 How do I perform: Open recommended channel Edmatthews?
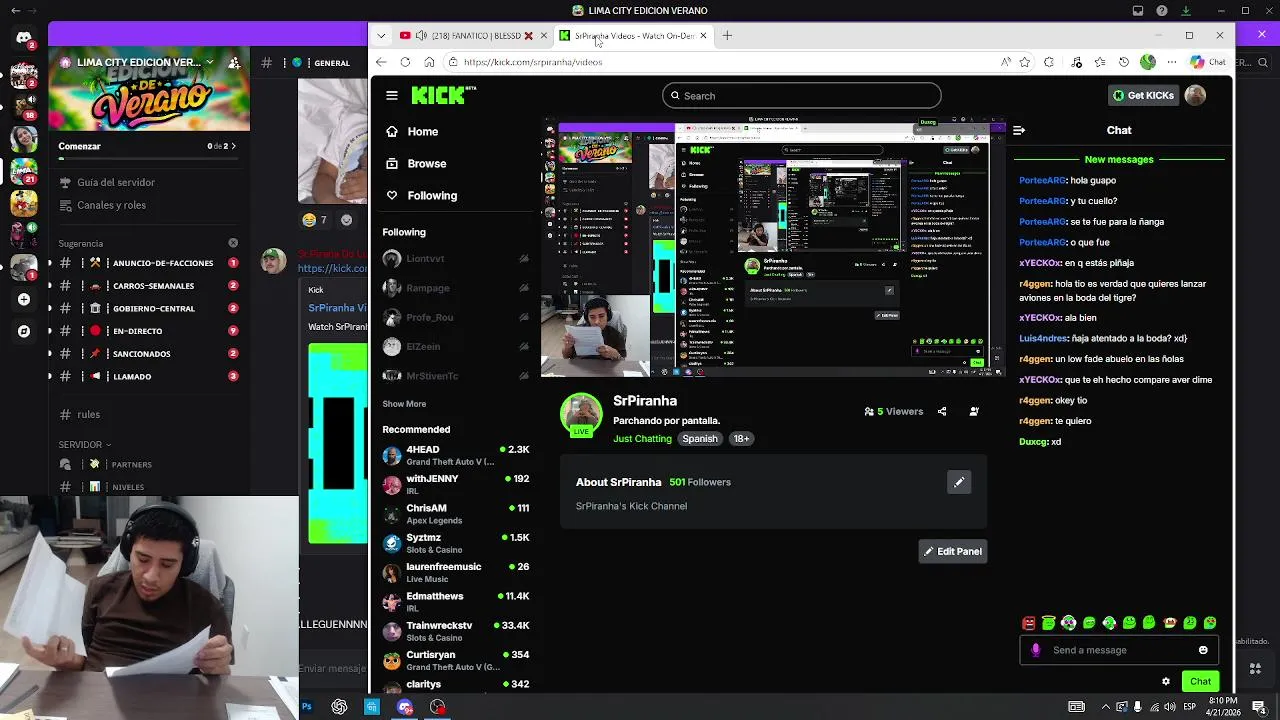point(456,602)
